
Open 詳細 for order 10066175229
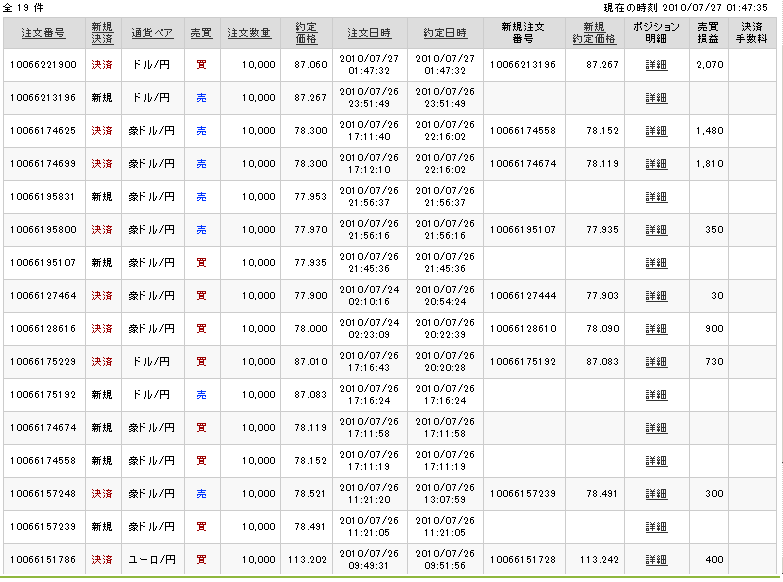tap(656, 362)
